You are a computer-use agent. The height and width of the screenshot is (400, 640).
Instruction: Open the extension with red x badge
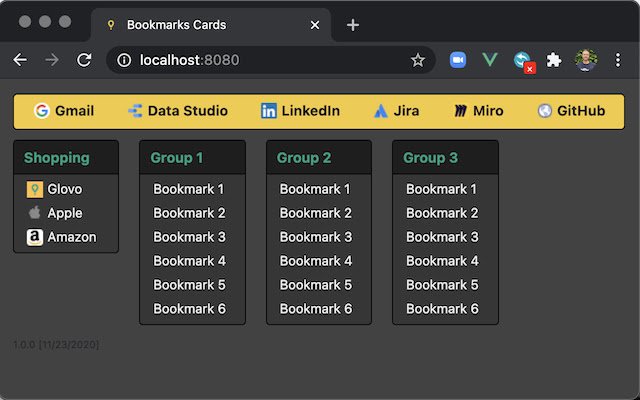pyautogui.click(x=524, y=62)
